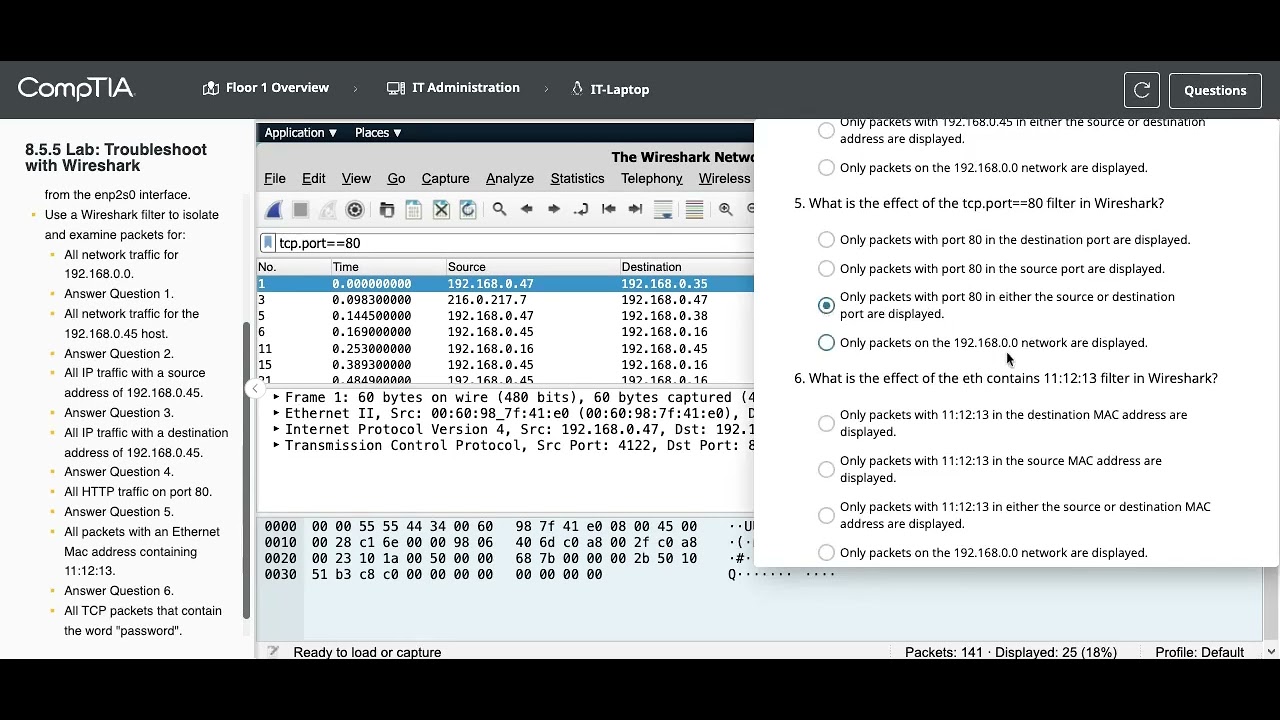Open the View menu
Viewport: 1280px width, 720px height.
coord(356,179)
